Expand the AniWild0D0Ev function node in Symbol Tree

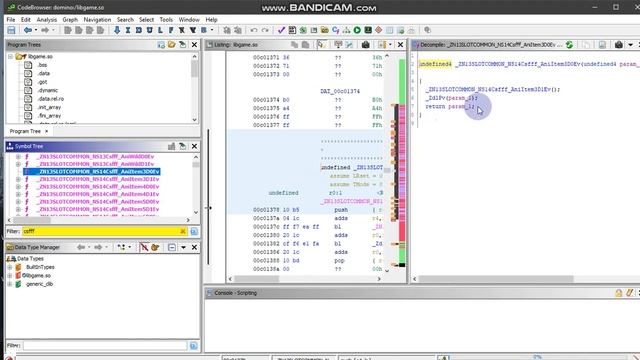[18, 157]
